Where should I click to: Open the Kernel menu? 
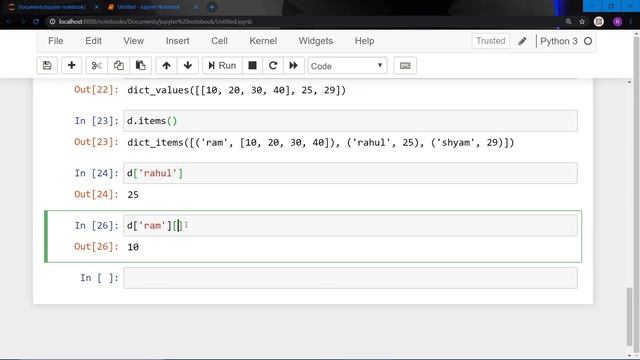263,41
